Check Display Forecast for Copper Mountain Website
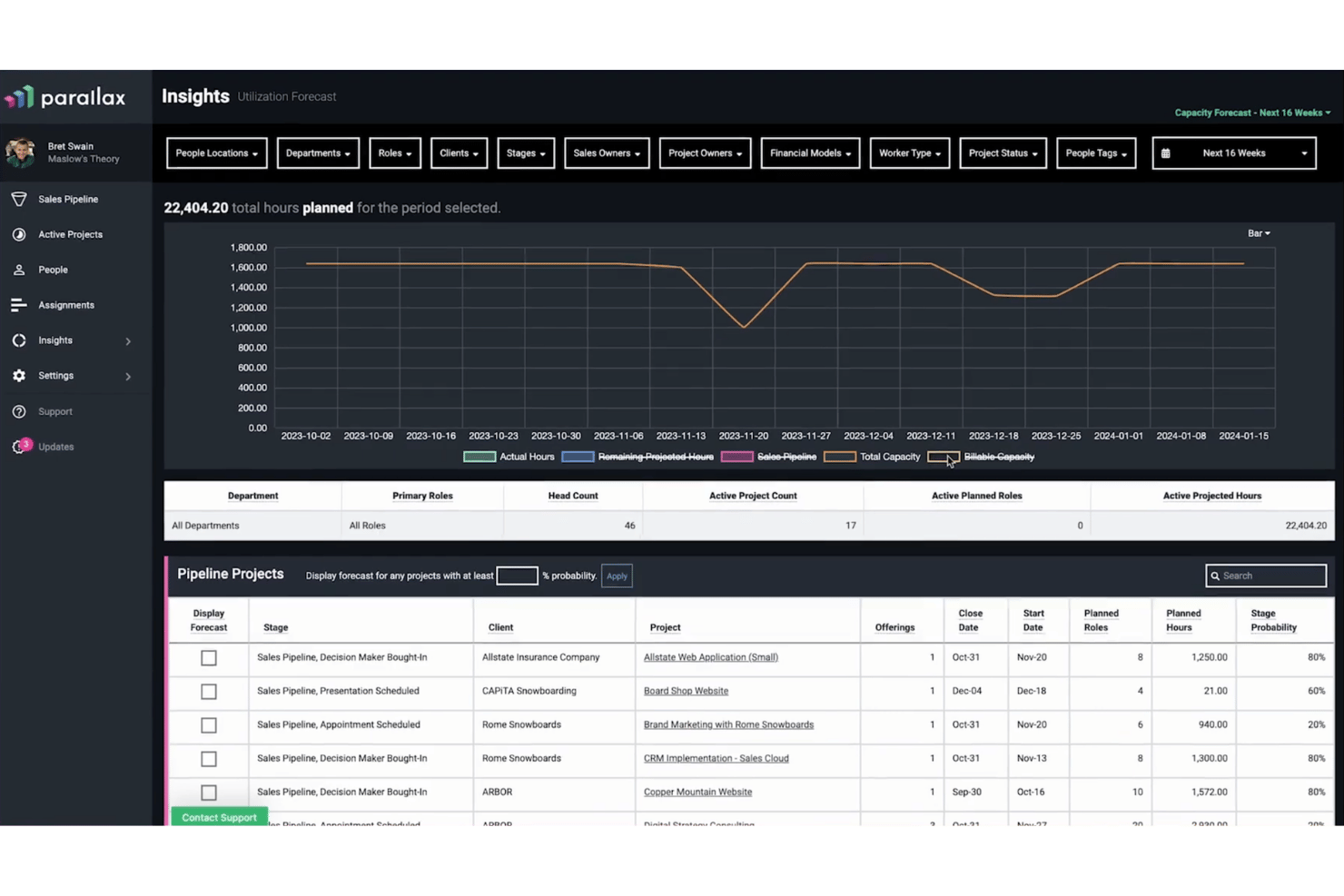This screenshot has height=896, width=1344. point(209,793)
